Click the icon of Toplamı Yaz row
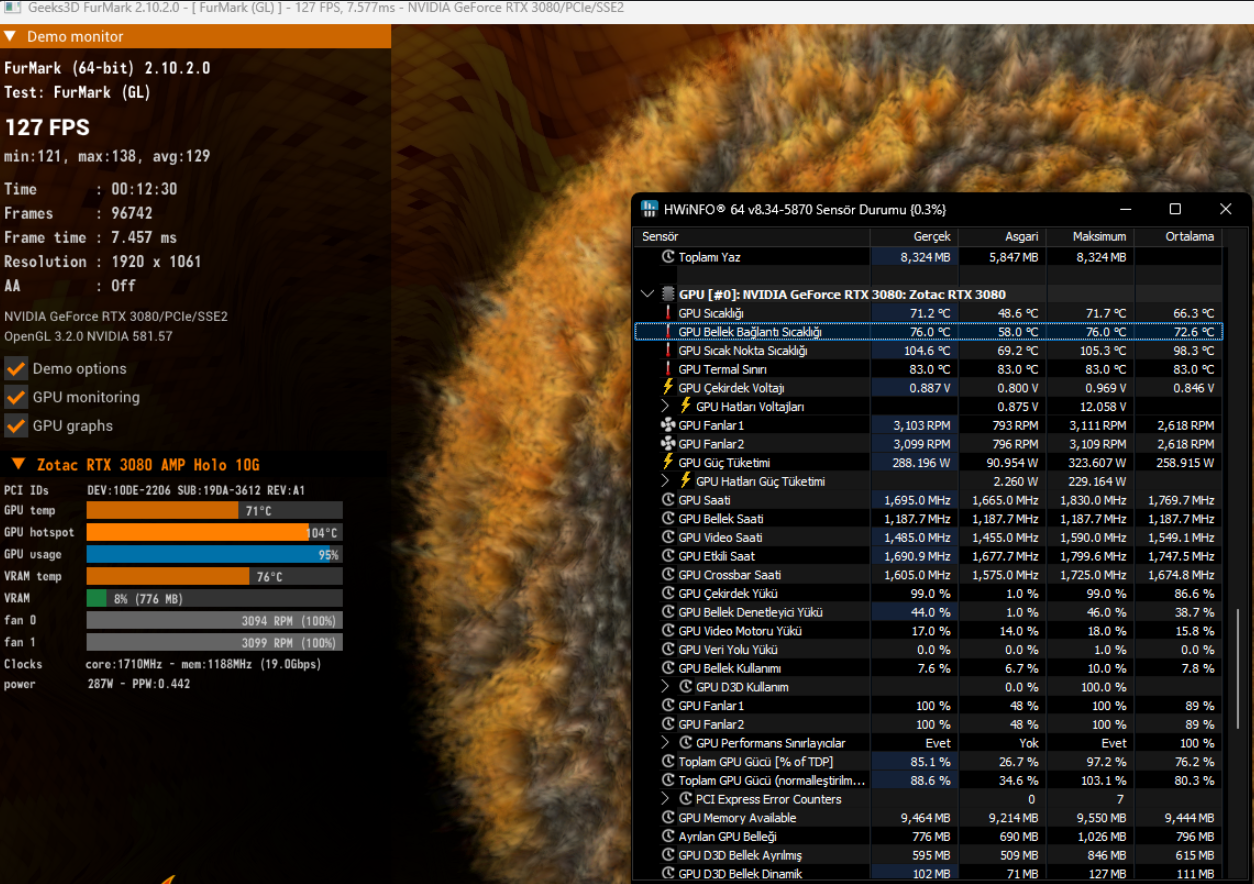Screen dimensions: 1254x884 (668, 257)
